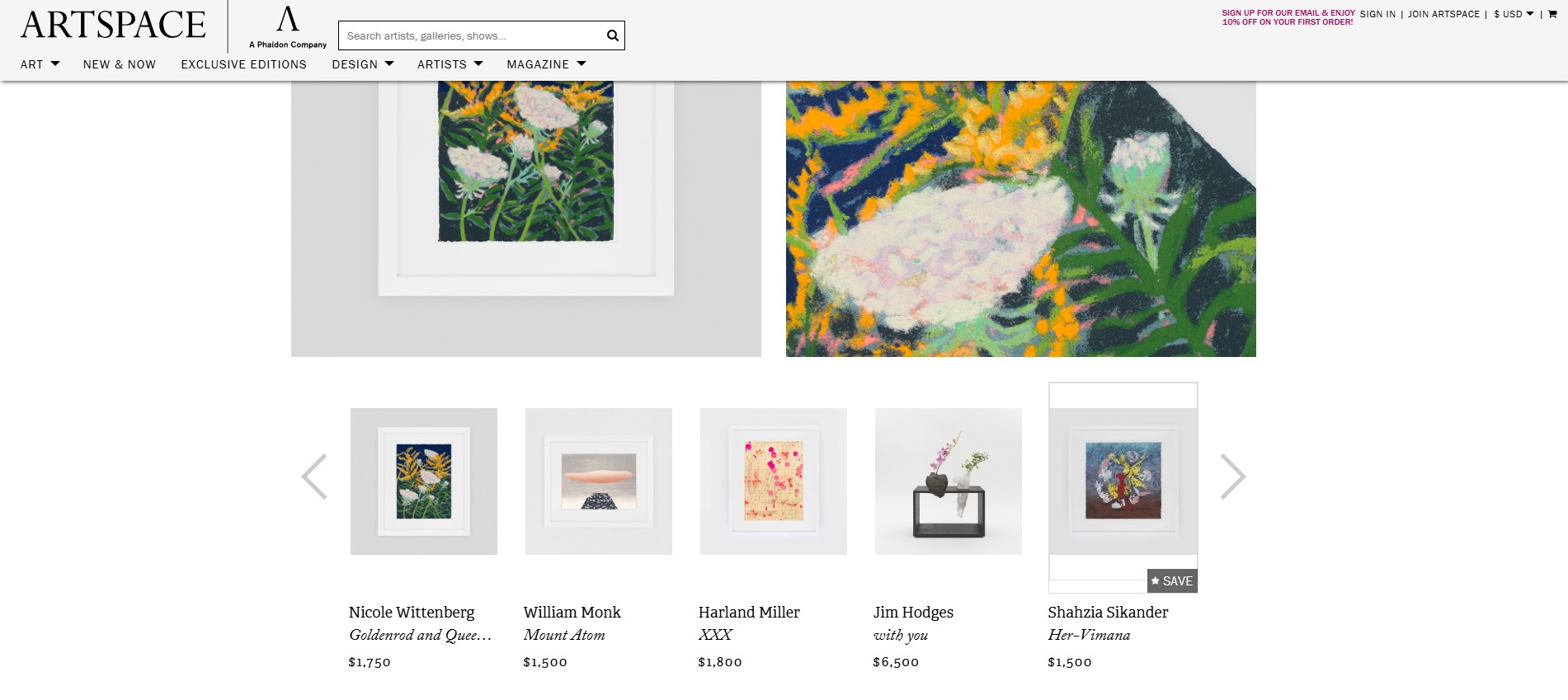Open the USD currency dropdown
This screenshot has height=700, width=1568.
(x=1514, y=14)
